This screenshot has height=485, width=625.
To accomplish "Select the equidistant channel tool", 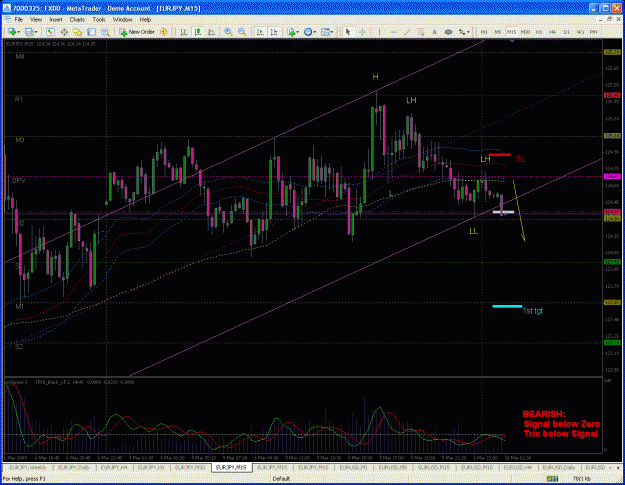I will click(x=421, y=32).
